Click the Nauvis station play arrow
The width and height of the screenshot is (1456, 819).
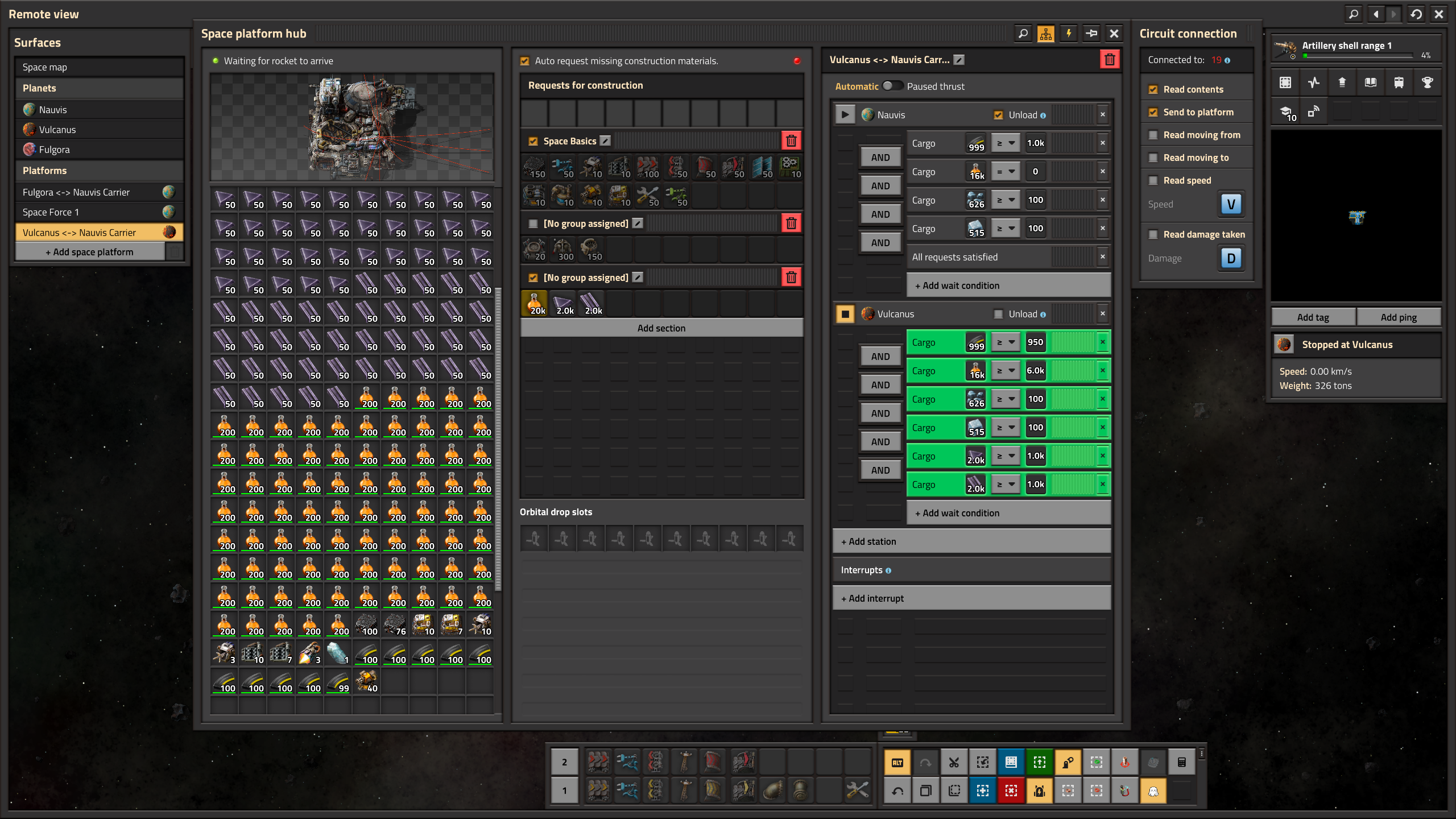[845, 114]
